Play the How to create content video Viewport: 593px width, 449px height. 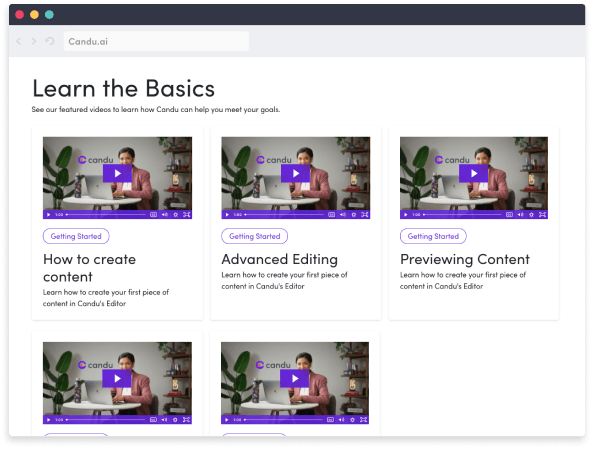117,173
